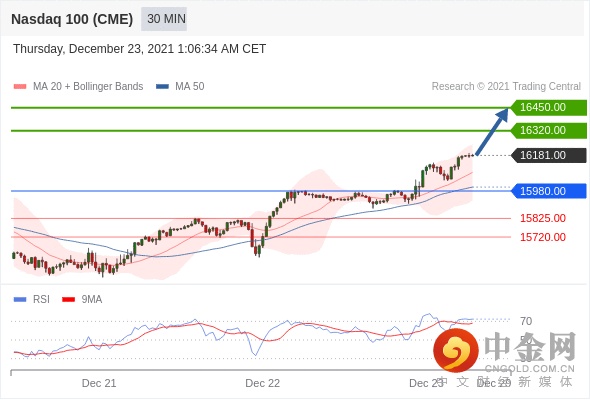The width and height of the screenshot is (590, 400).
Task: Click the Dec 21 axis date
Action: pyautogui.click(x=99, y=383)
